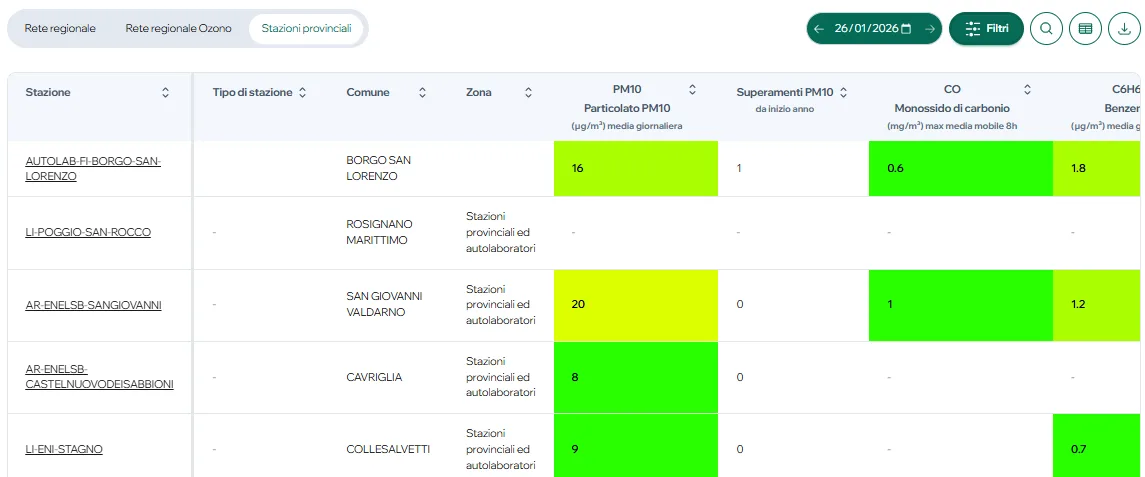Go to next day arrow
Image resolution: width=1145 pixels, height=477 pixels.
pos(929,29)
